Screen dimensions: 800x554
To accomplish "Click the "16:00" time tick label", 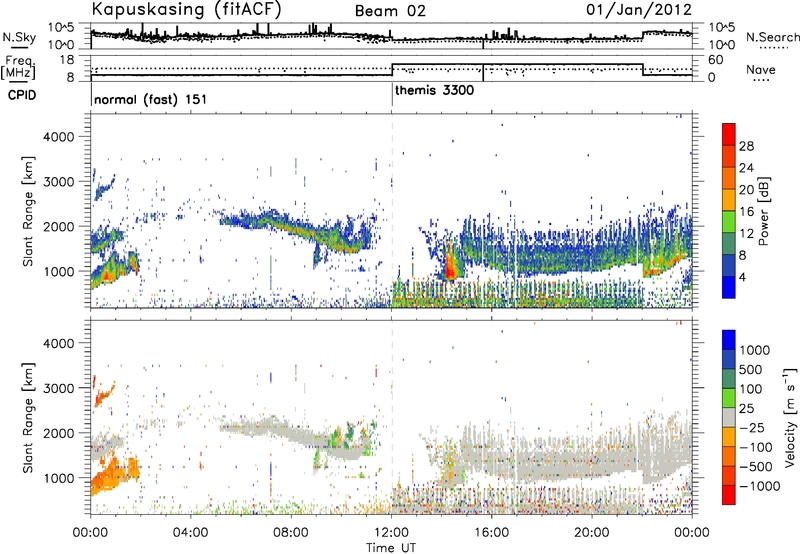I will (x=491, y=533).
